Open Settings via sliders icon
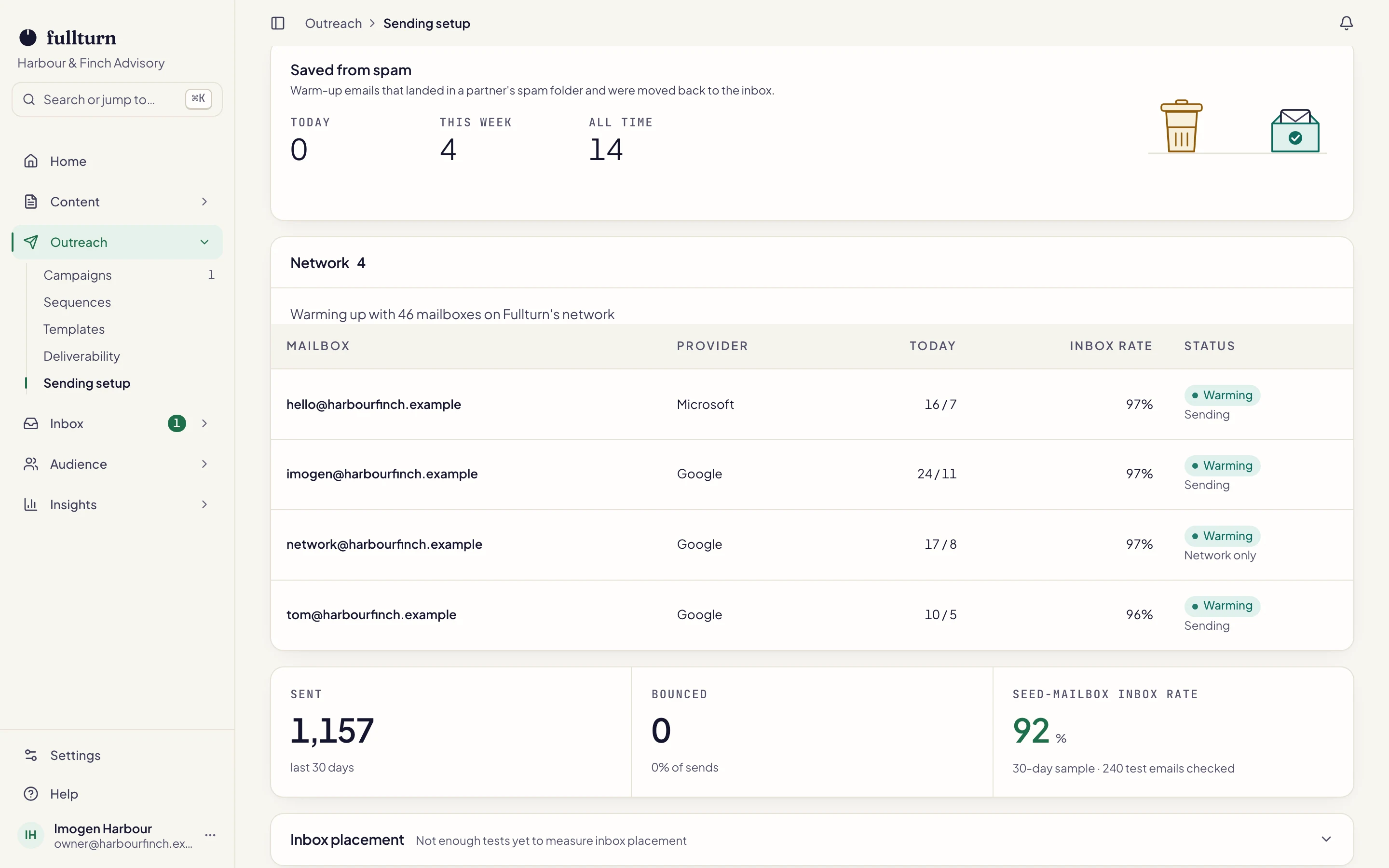1389x868 pixels. 31,756
